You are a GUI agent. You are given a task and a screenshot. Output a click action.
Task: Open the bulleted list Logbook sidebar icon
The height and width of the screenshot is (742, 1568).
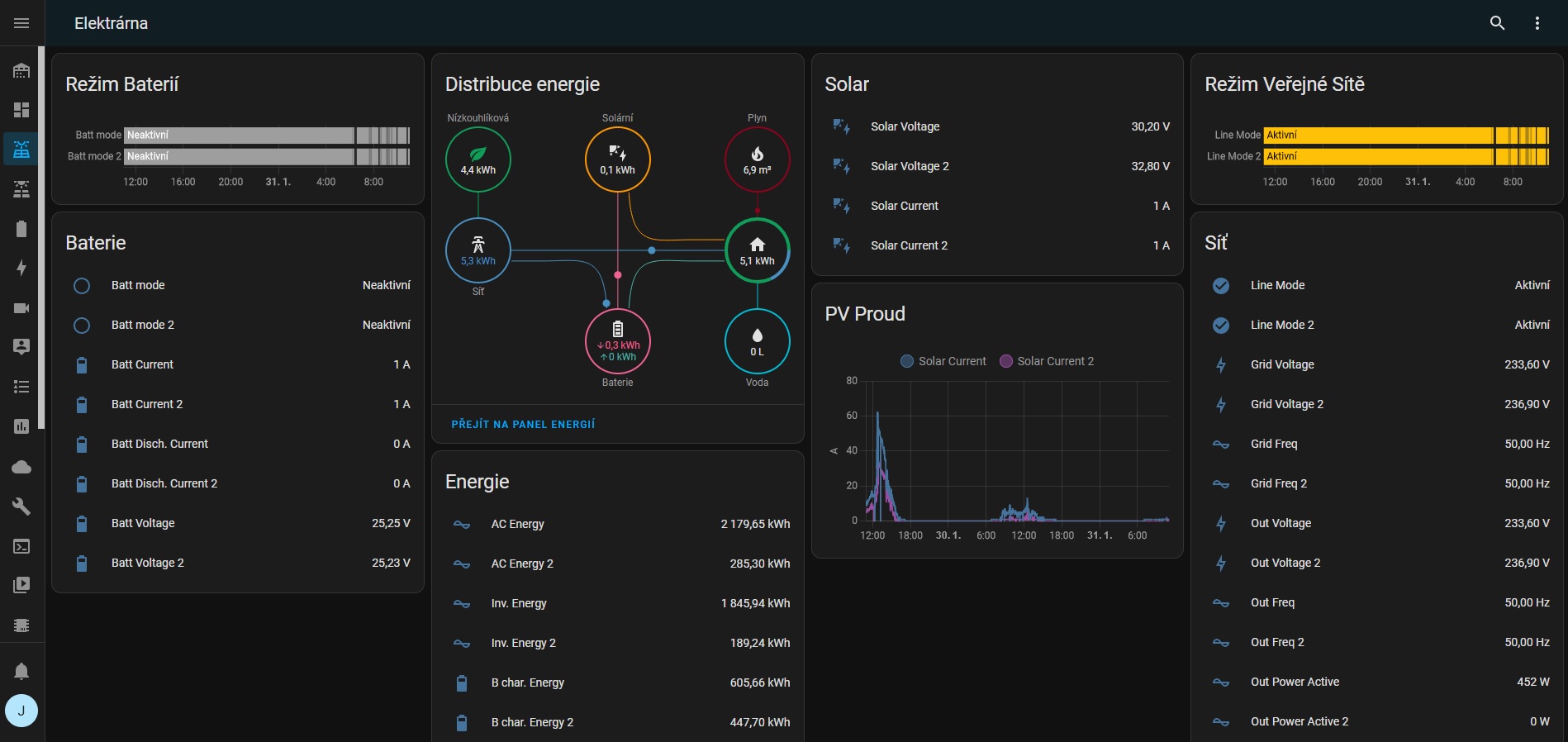pos(21,387)
